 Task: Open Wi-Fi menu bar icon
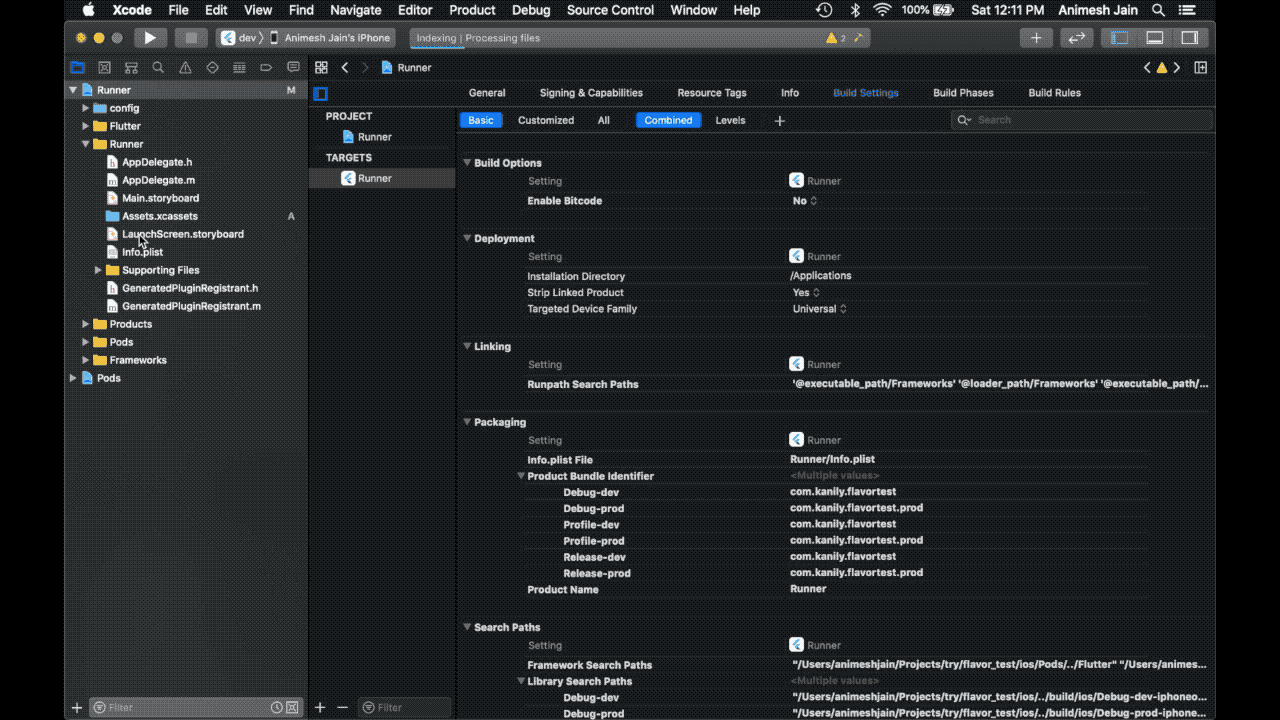coord(882,10)
